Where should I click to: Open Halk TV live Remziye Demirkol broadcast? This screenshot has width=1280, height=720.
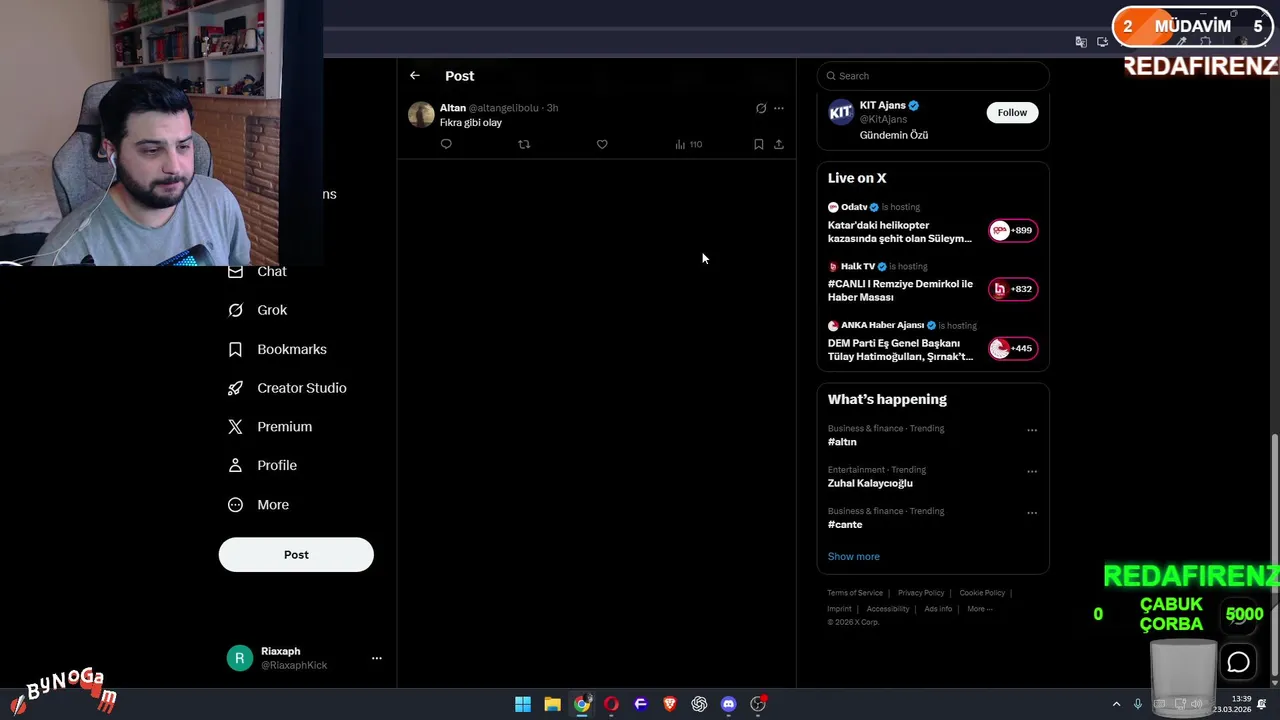click(x=900, y=290)
